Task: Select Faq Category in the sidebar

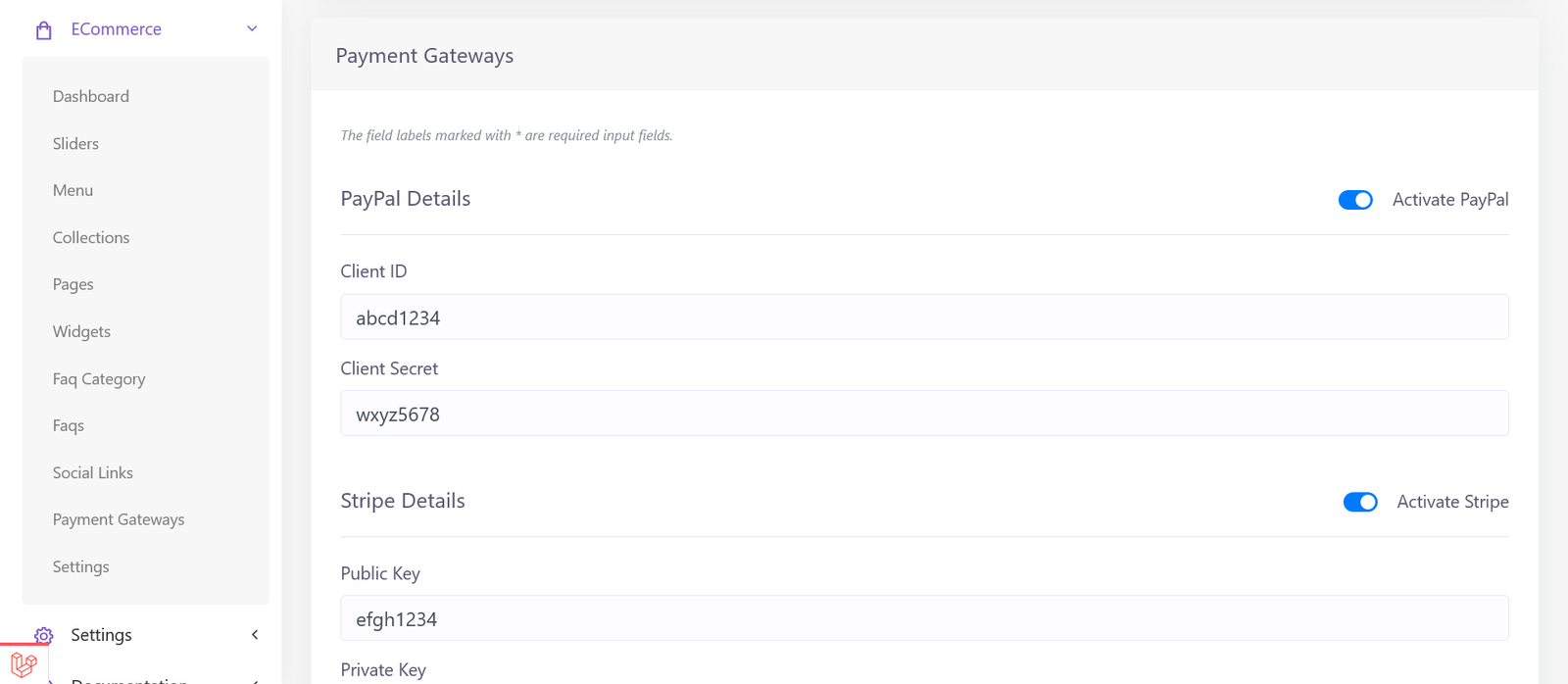Action: pyautogui.click(x=99, y=378)
